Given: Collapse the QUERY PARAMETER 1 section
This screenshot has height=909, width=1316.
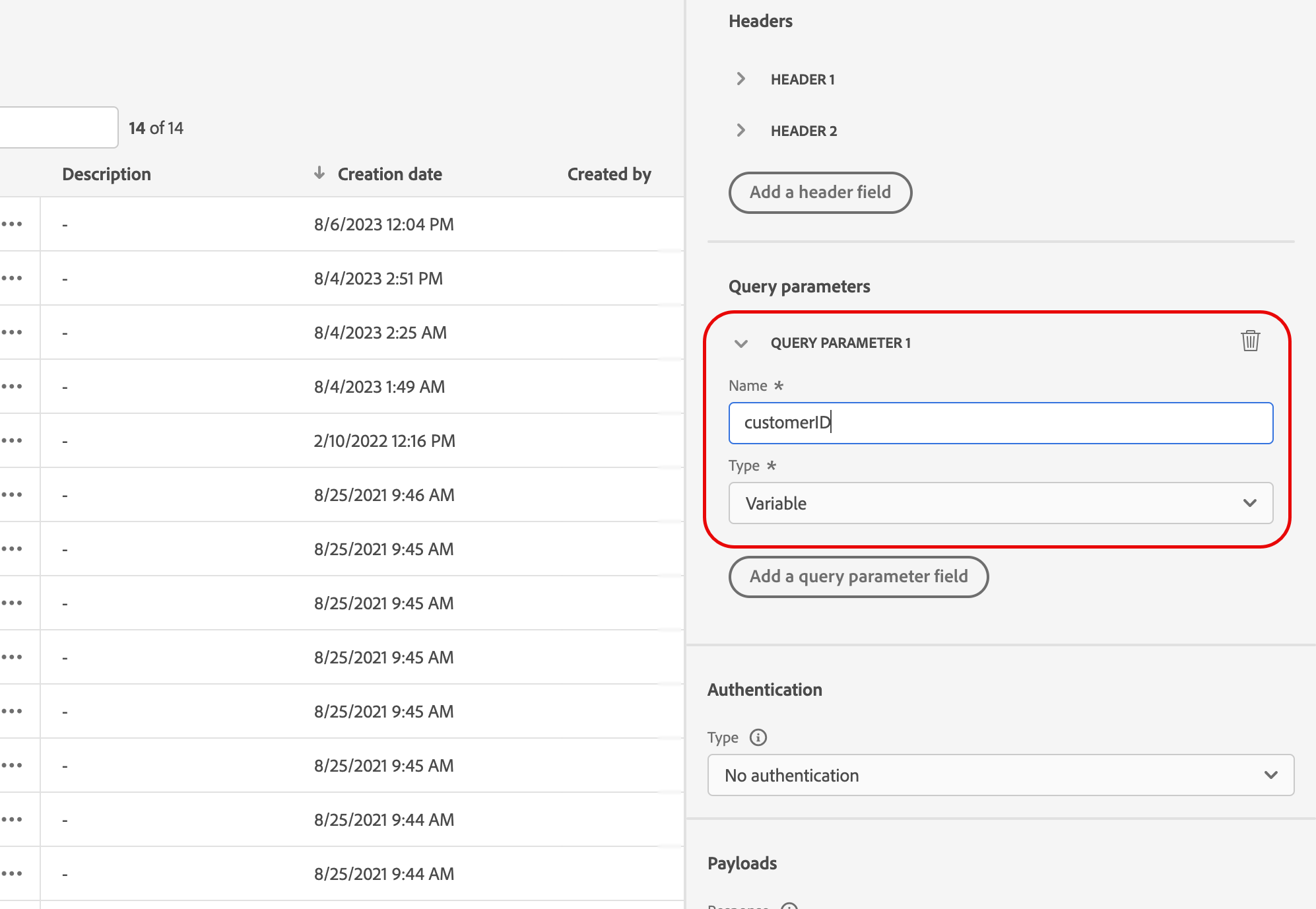Looking at the screenshot, I should click(x=741, y=343).
